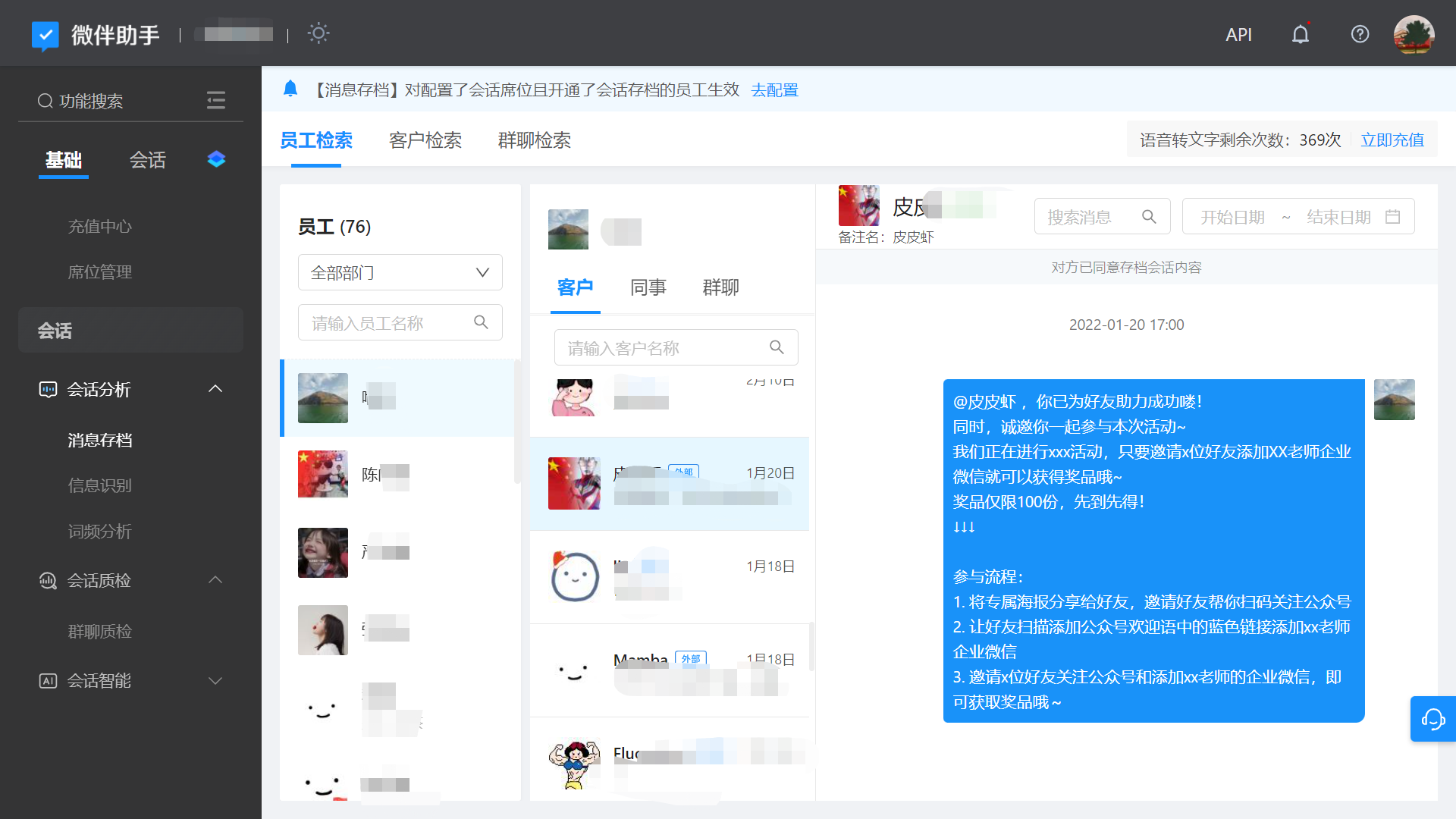Collapse the 会话质检 section
This screenshot has height=819, width=1456.
tap(215, 580)
